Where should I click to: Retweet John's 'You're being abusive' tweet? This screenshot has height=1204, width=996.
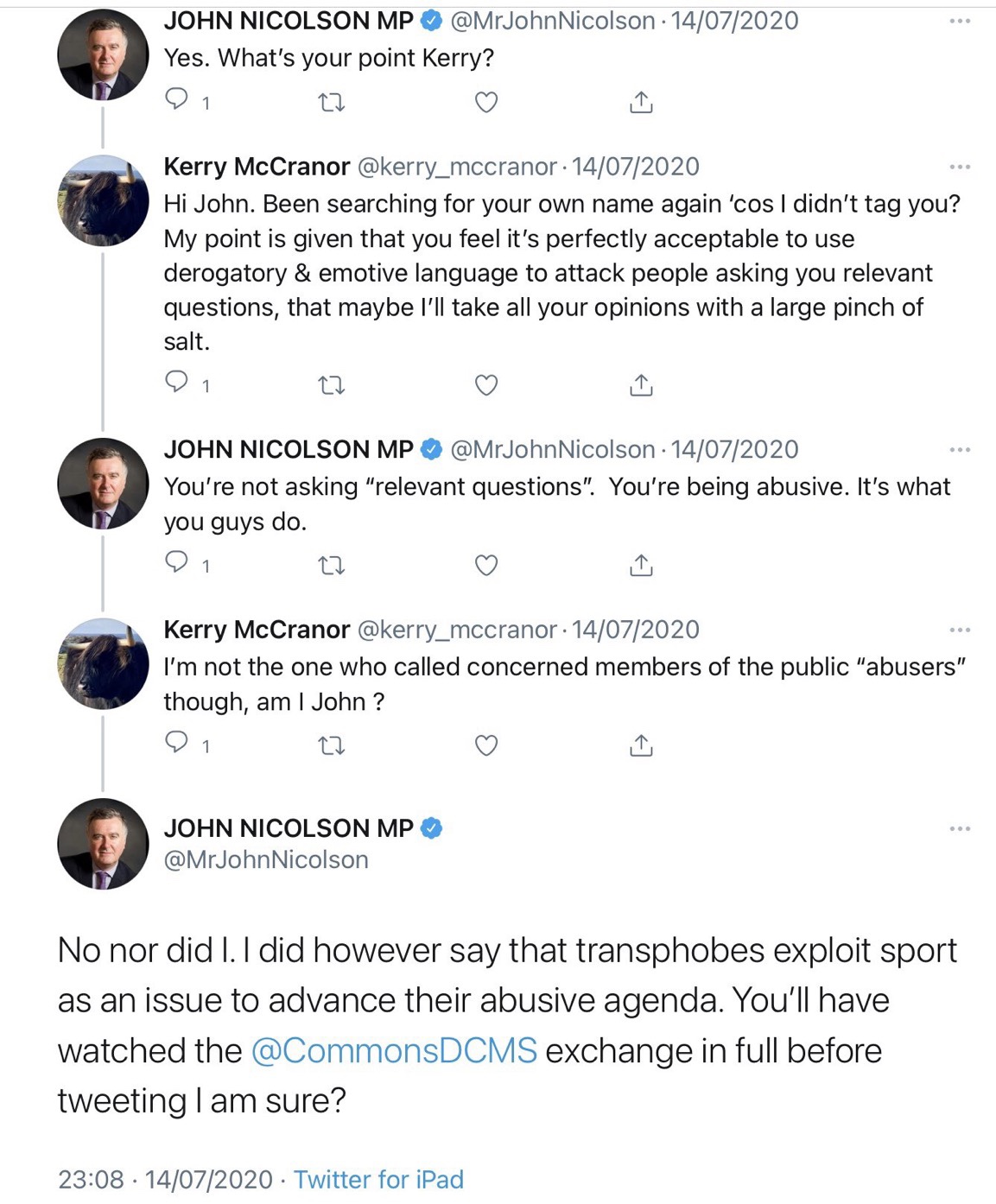coord(332,566)
